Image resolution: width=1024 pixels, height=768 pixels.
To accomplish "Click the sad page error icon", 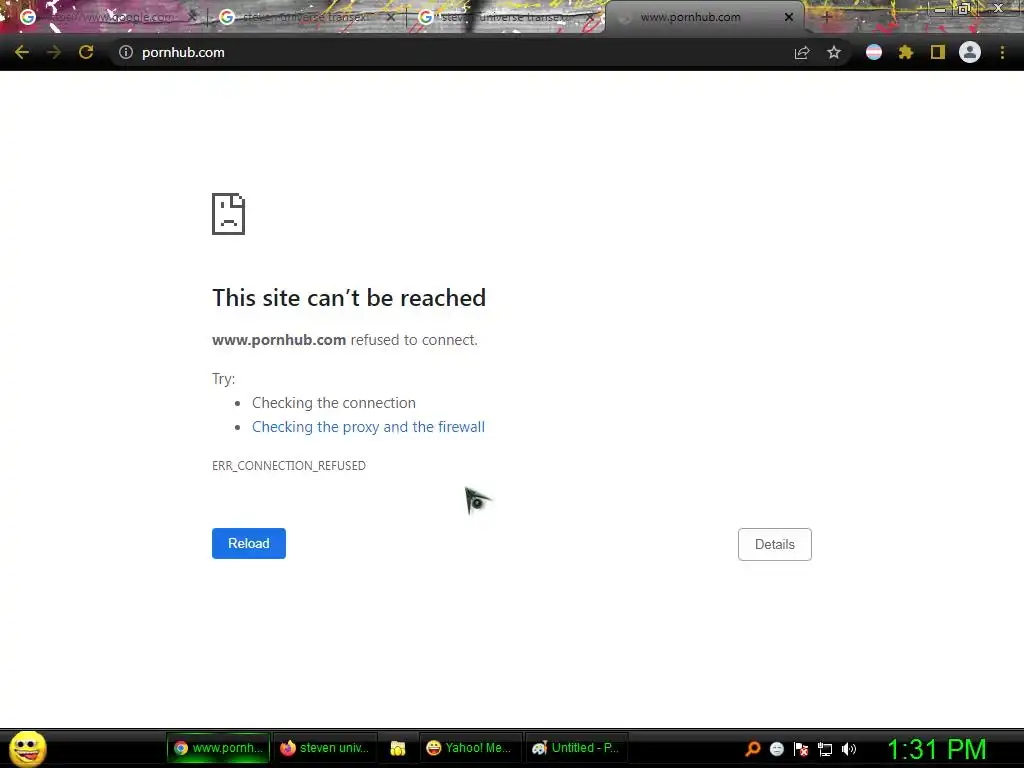I will [x=229, y=214].
